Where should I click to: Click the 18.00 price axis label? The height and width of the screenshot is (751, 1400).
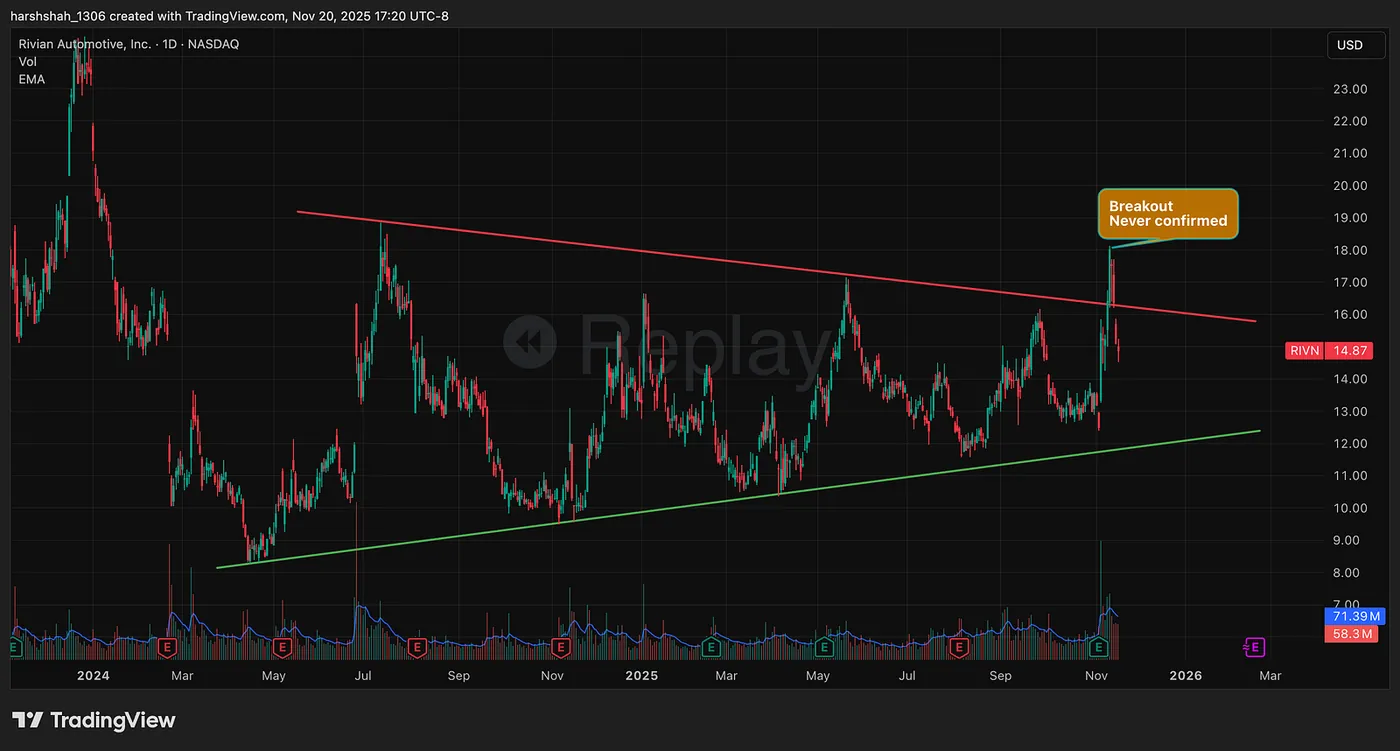pos(1350,250)
